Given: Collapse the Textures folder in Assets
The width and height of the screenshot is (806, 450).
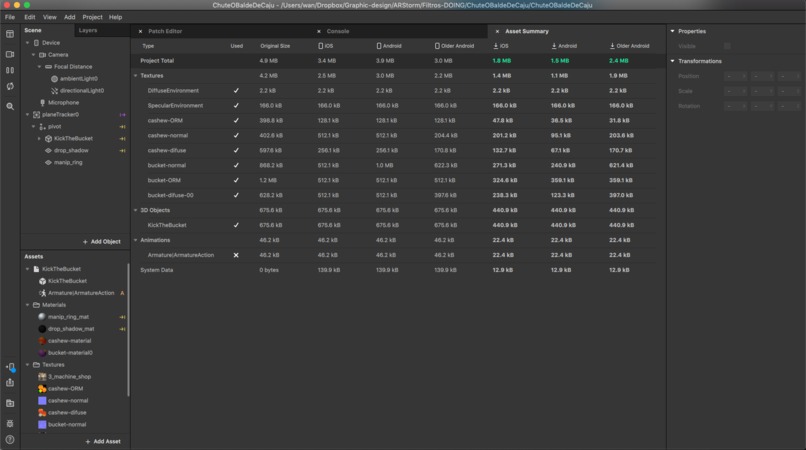Looking at the screenshot, I should tap(28, 365).
